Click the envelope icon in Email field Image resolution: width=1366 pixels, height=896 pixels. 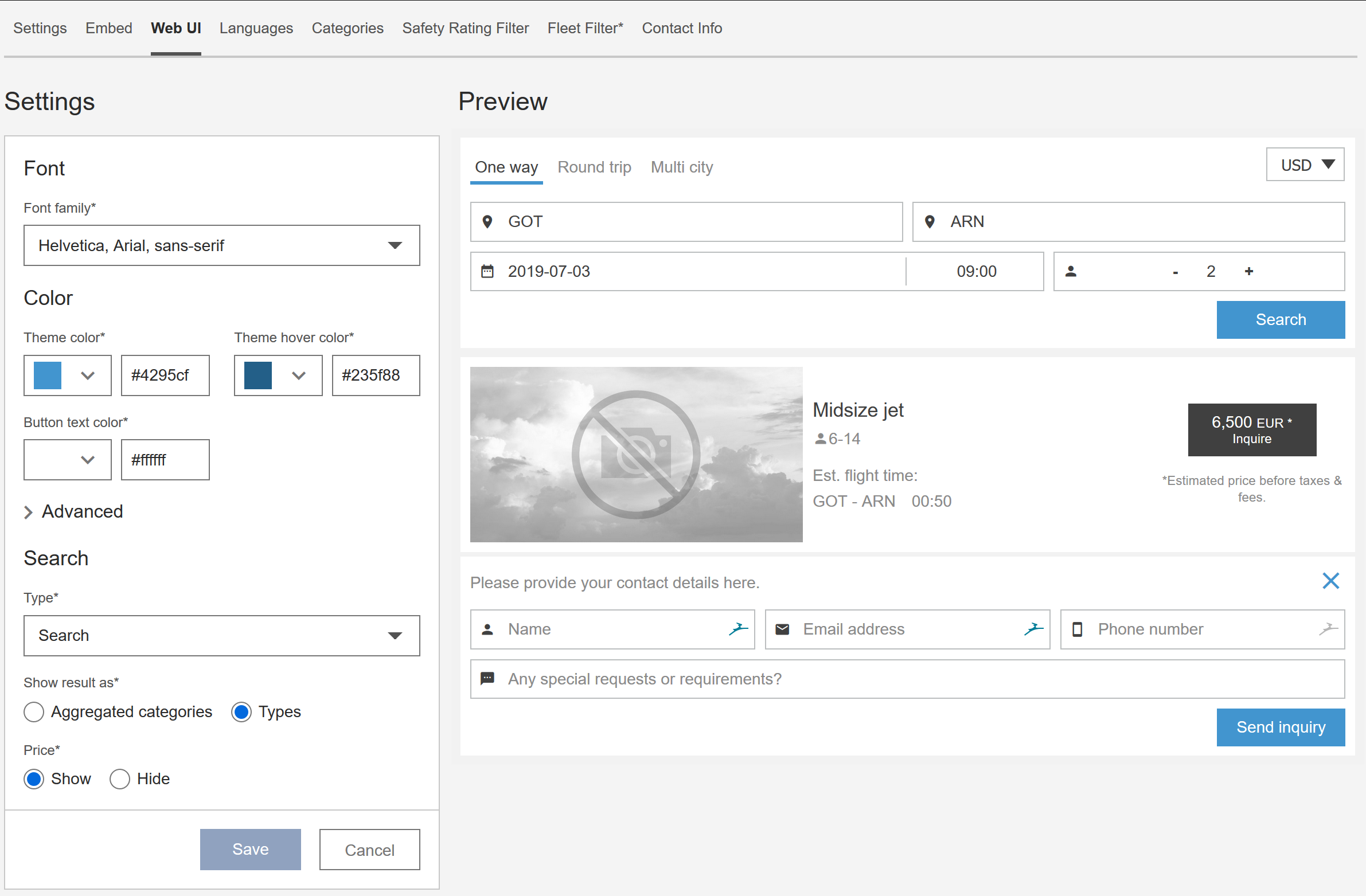pyautogui.click(x=782, y=629)
